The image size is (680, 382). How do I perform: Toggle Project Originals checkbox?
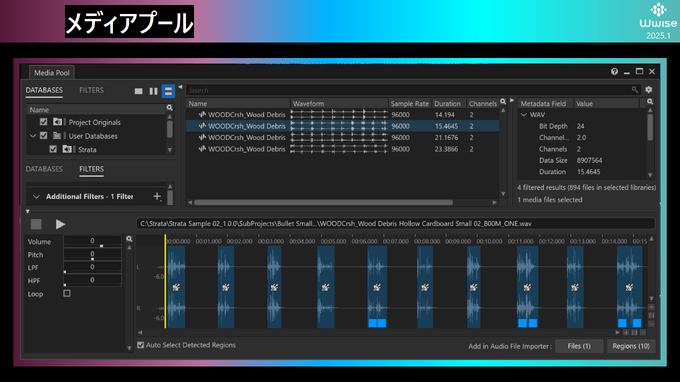pos(43,122)
